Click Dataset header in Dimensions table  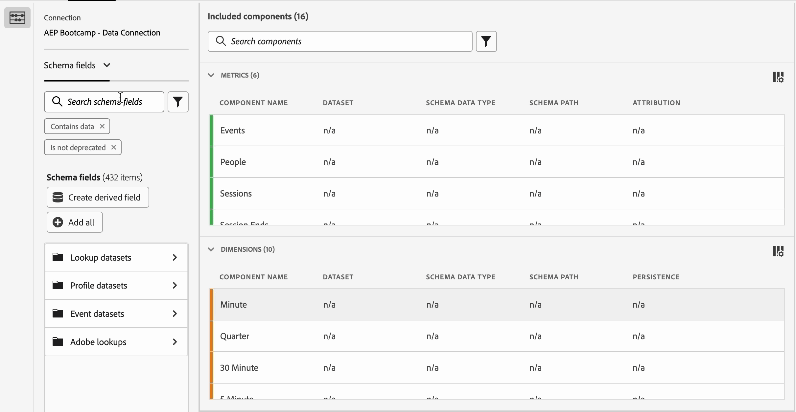338,277
